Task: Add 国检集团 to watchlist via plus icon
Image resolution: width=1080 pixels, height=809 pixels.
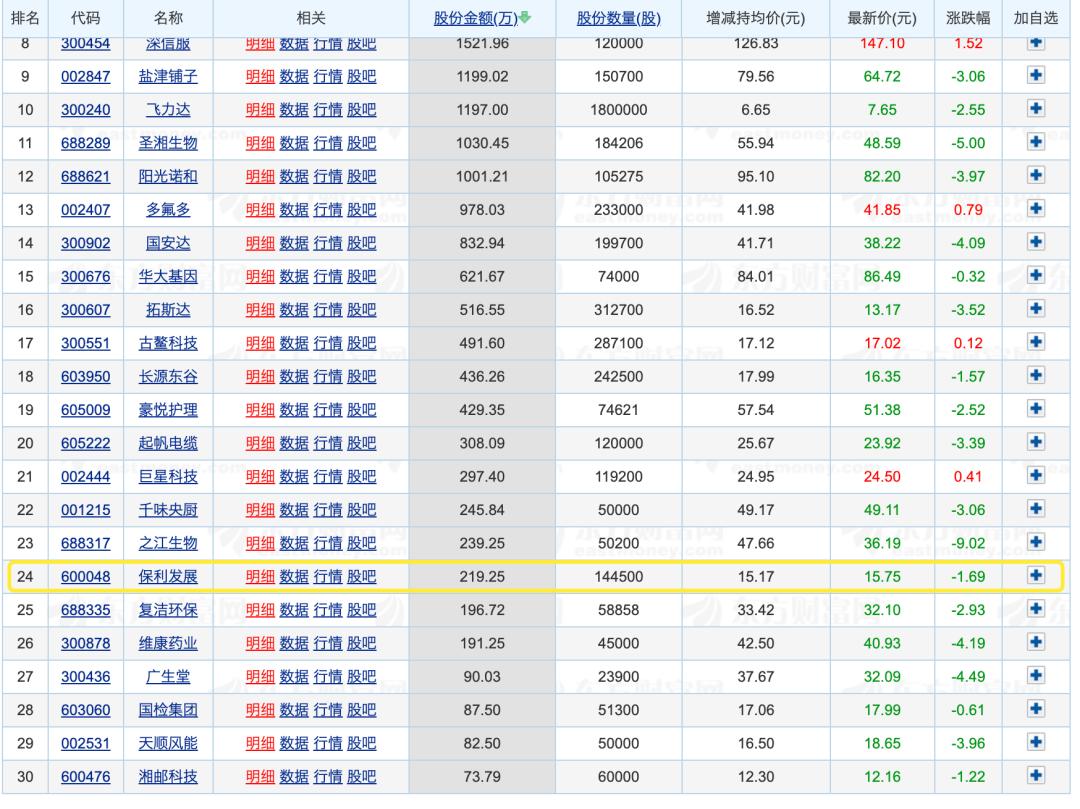Action: click(1035, 709)
